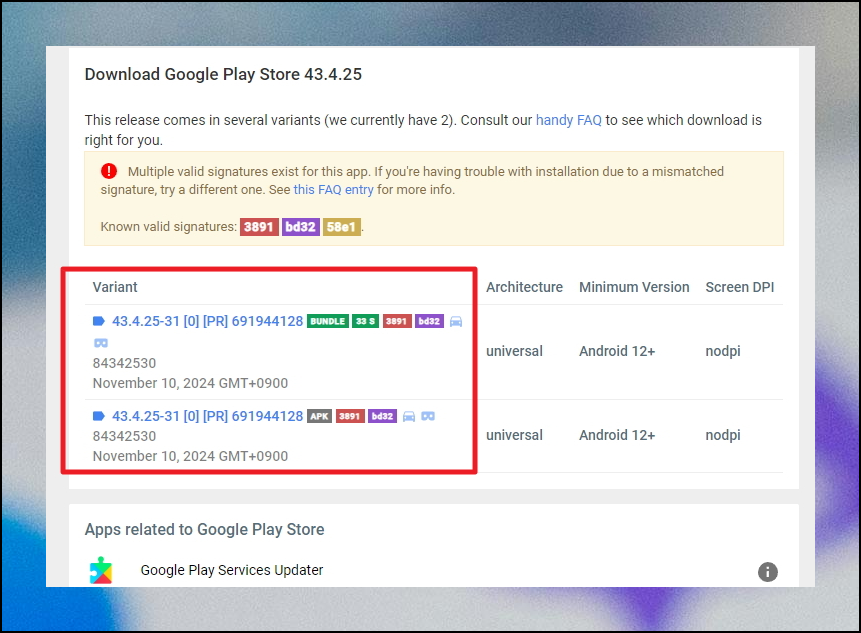
Task: Click the red warning exclamation icon
Action: (x=109, y=171)
